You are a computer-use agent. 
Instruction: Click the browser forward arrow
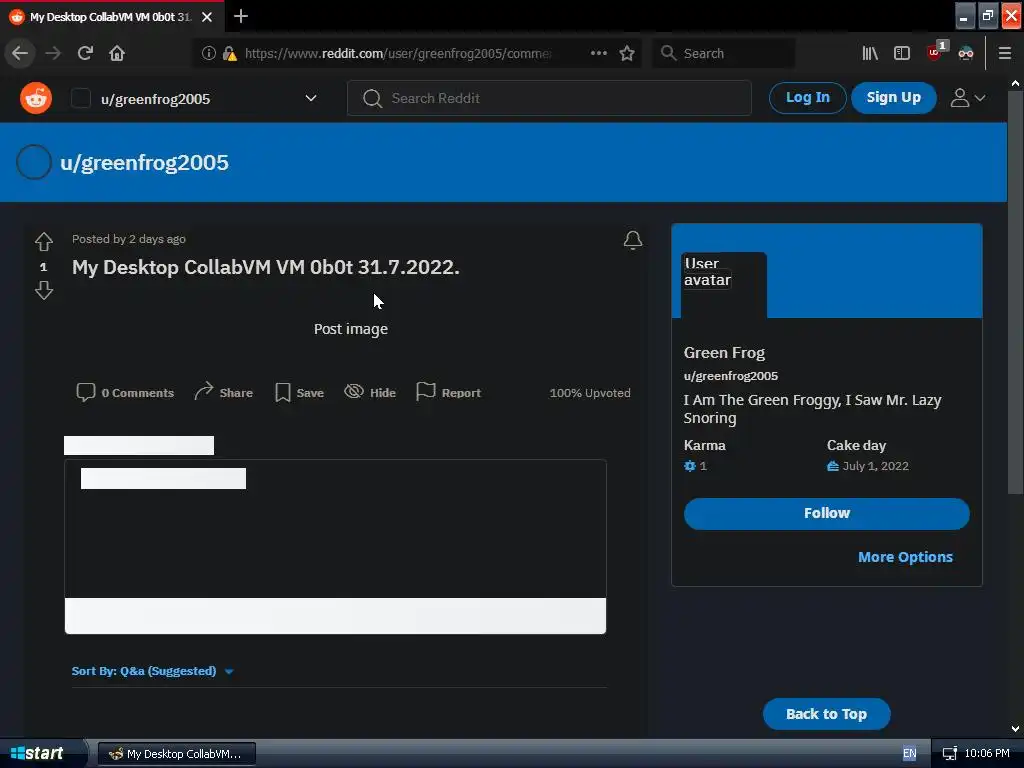[53, 53]
